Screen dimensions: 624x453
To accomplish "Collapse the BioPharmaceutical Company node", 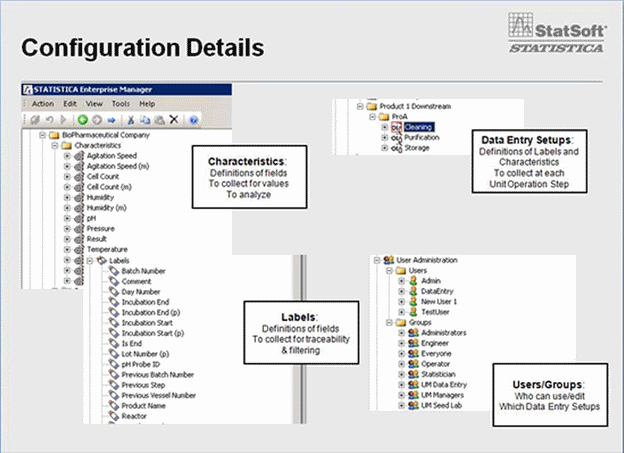I will click(42, 135).
